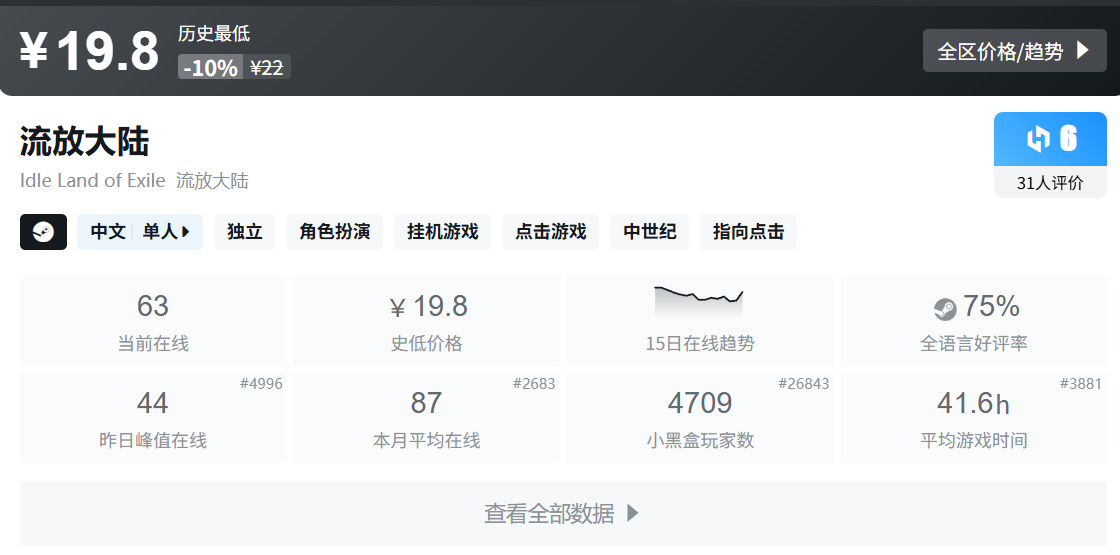Click the Steam platform icon tag
Viewport: 1120px width, 555px height.
(x=44, y=232)
